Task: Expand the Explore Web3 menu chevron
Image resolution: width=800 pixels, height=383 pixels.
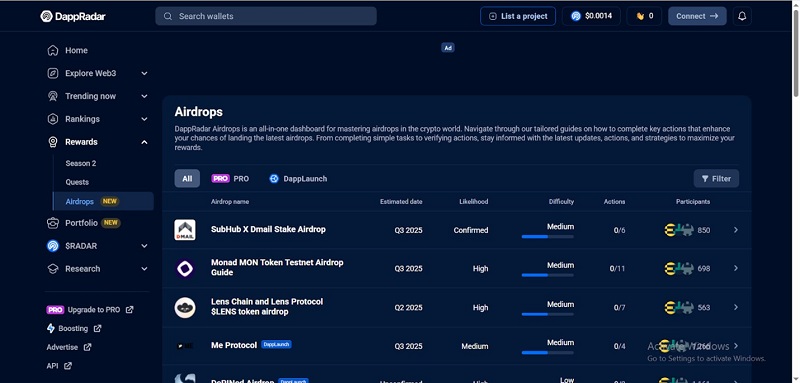Action: [x=144, y=73]
